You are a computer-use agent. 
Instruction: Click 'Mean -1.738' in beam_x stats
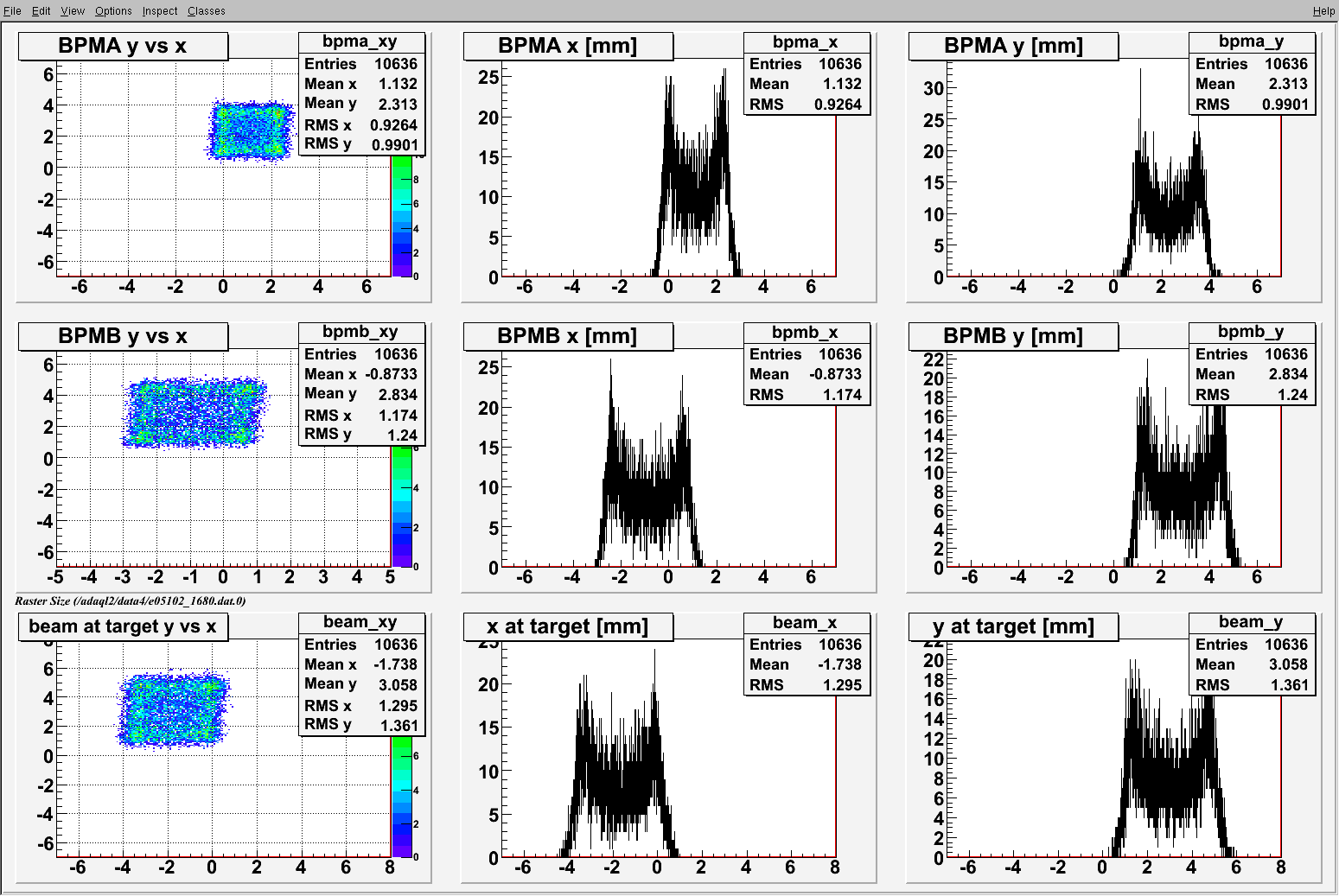click(x=806, y=664)
